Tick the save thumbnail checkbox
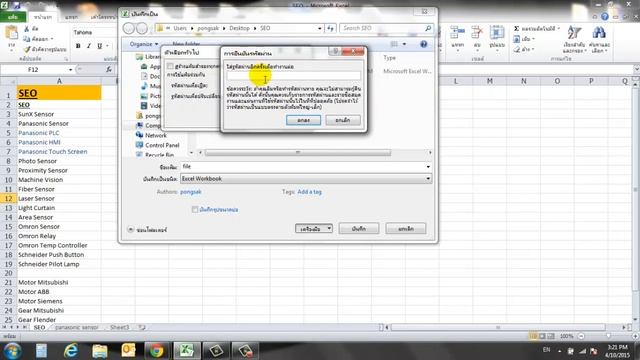Image resolution: width=640 pixels, height=360 pixels. 195,209
